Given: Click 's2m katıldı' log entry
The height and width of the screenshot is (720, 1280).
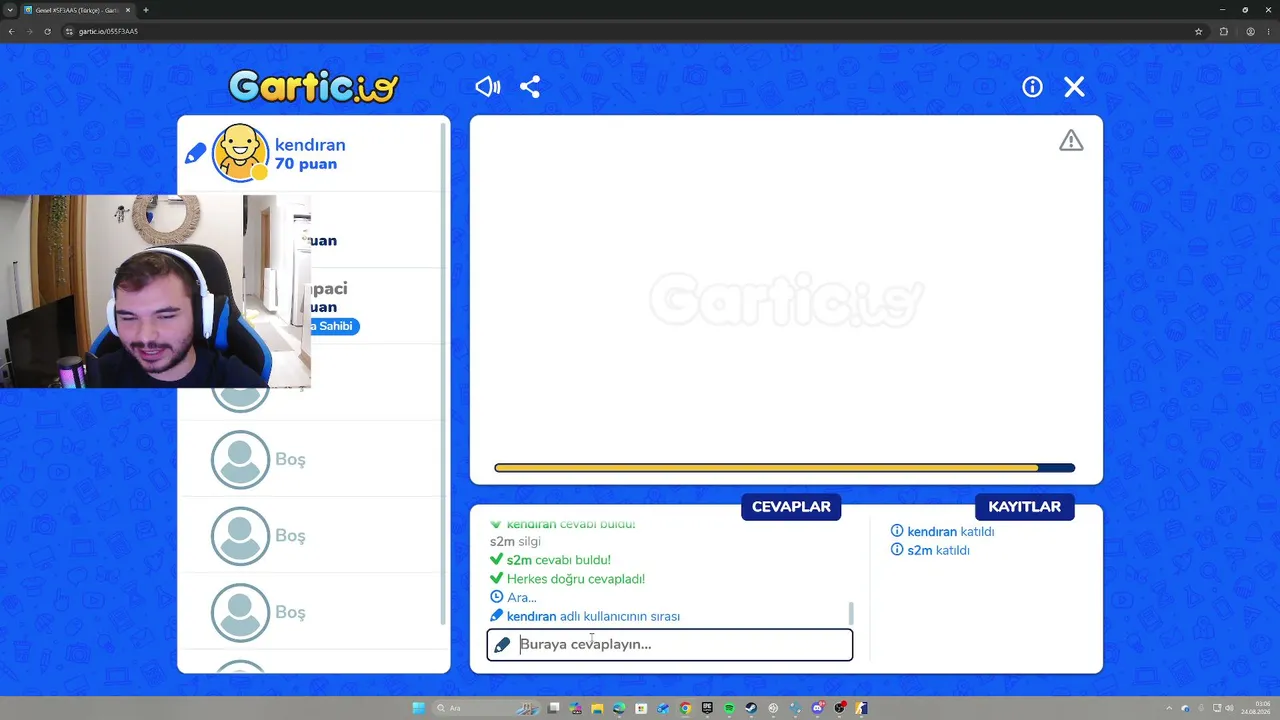Looking at the screenshot, I should pos(930,551).
